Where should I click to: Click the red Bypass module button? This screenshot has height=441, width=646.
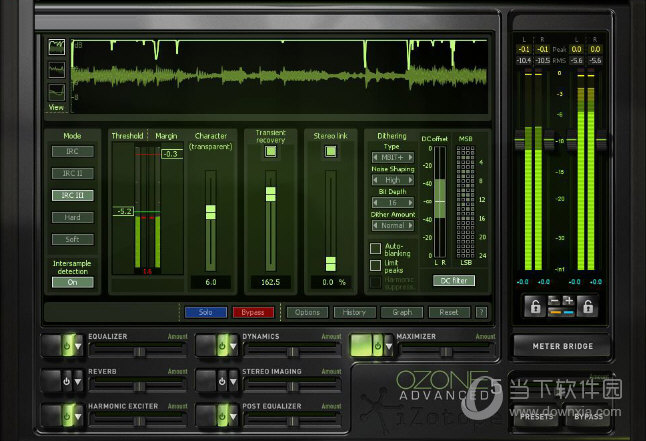coord(253,312)
